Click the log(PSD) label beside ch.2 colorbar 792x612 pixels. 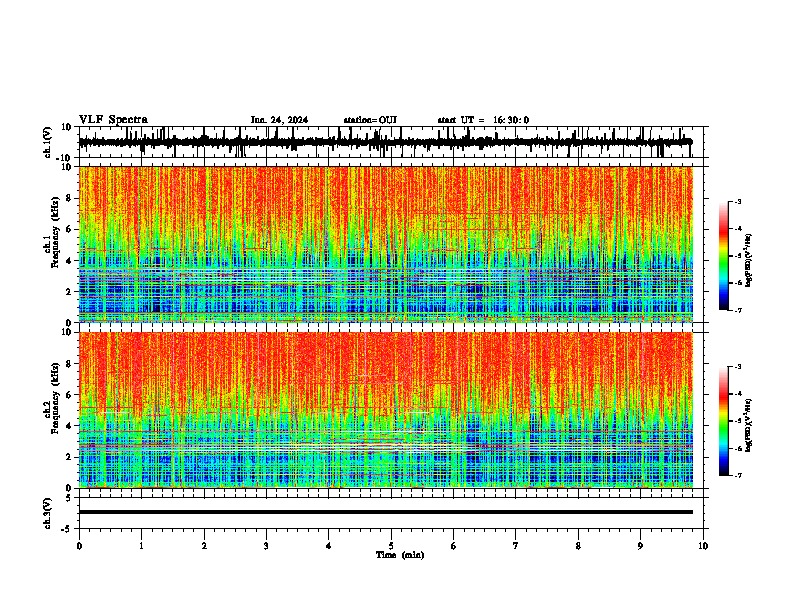tap(749, 425)
